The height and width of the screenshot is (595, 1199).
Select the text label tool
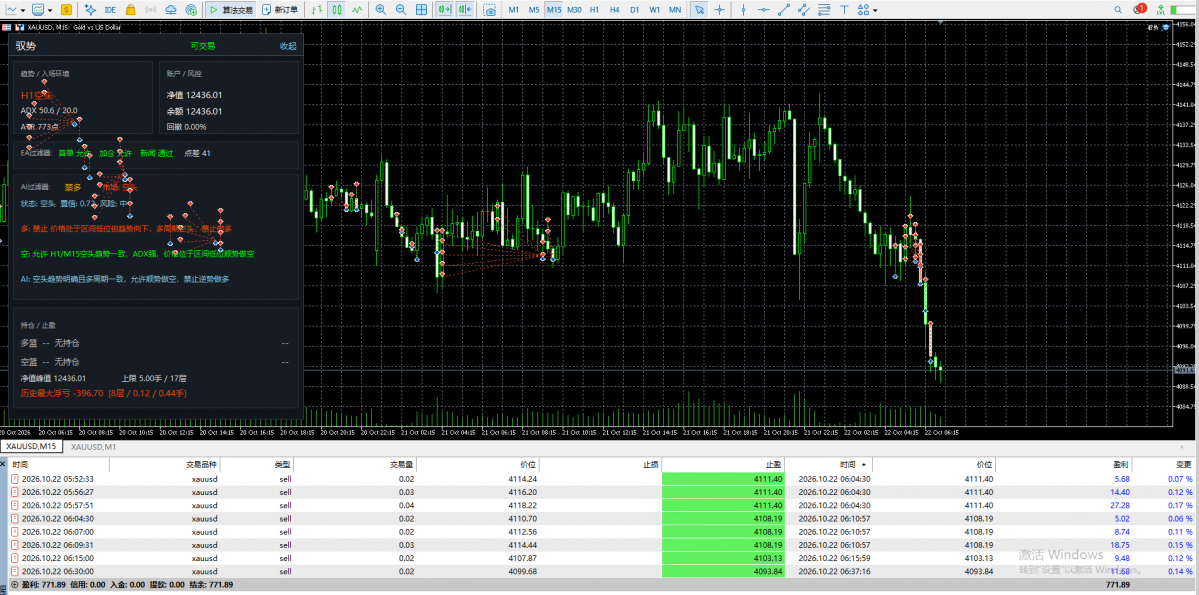coord(843,10)
